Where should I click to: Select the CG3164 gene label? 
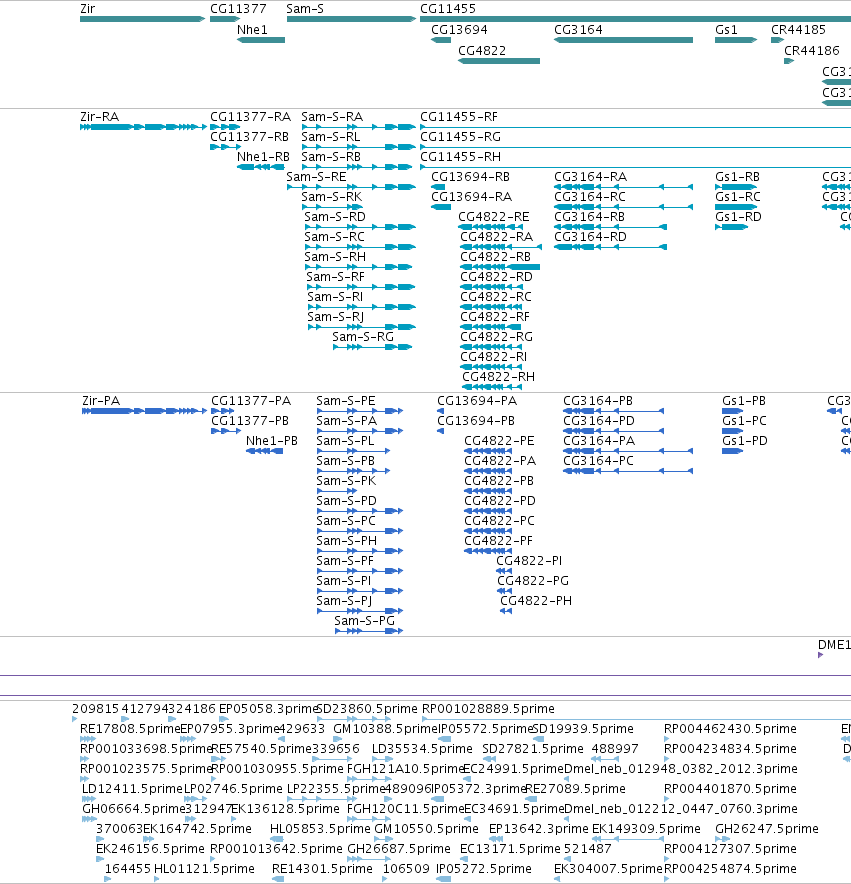click(x=578, y=29)
